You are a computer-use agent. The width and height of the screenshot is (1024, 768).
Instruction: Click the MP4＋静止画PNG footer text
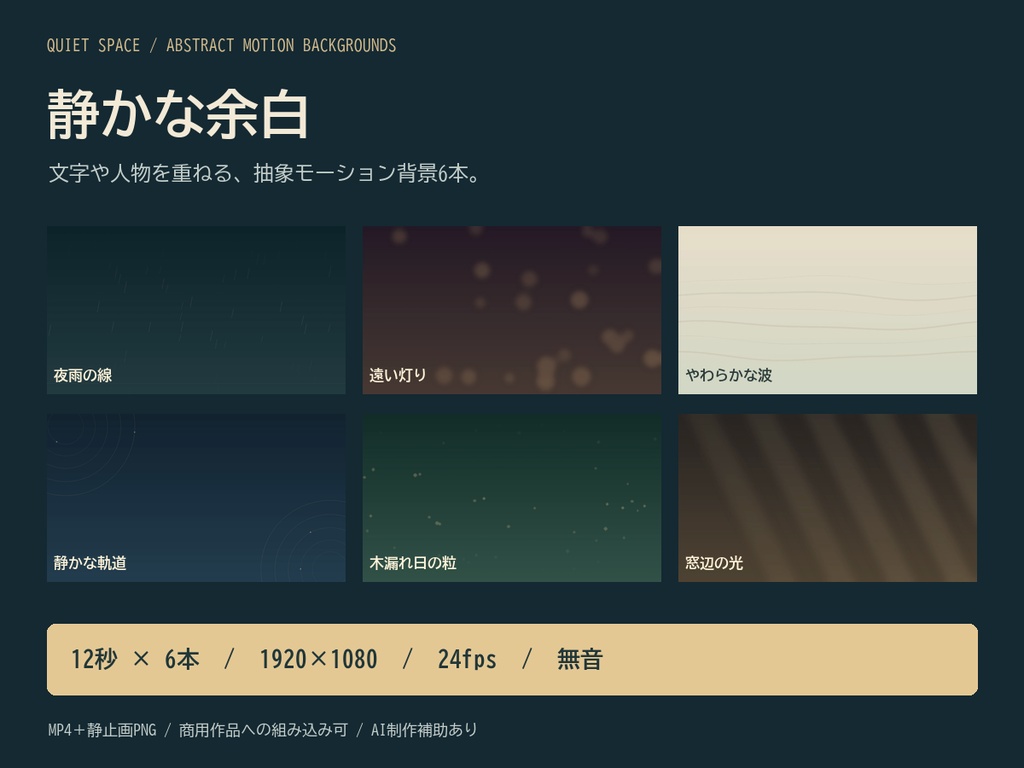click(x=103, y=729)
